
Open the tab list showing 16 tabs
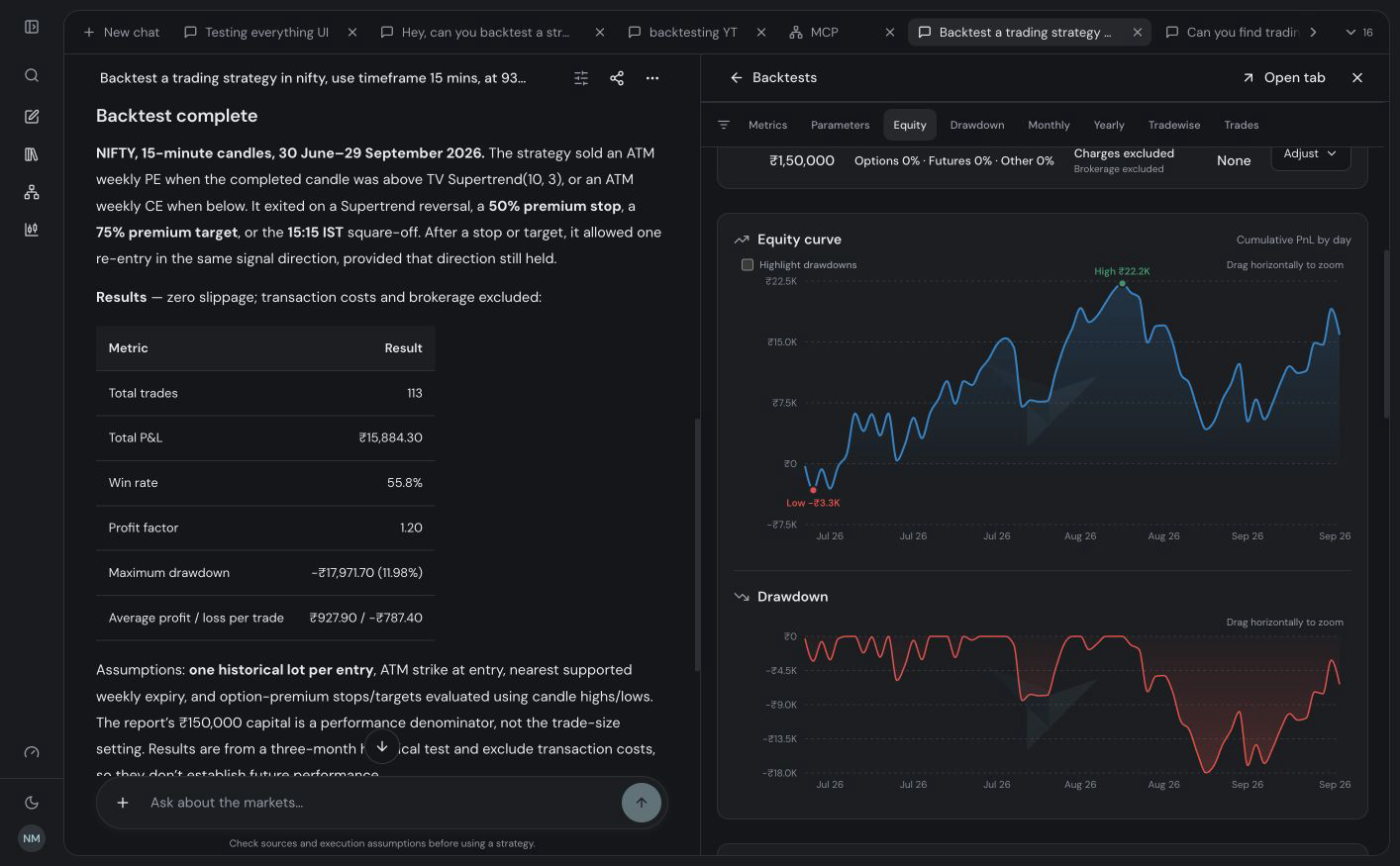click(1358, 33)
